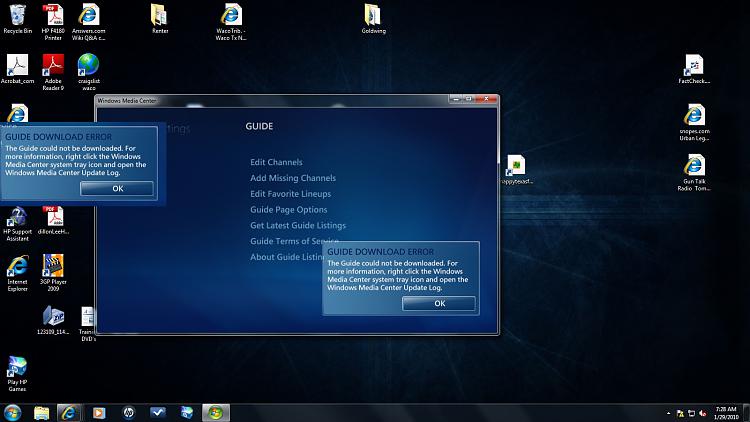Open the Play HP Games icon
Viewport: 750px width, 422px height.
(x=18, y=374)
